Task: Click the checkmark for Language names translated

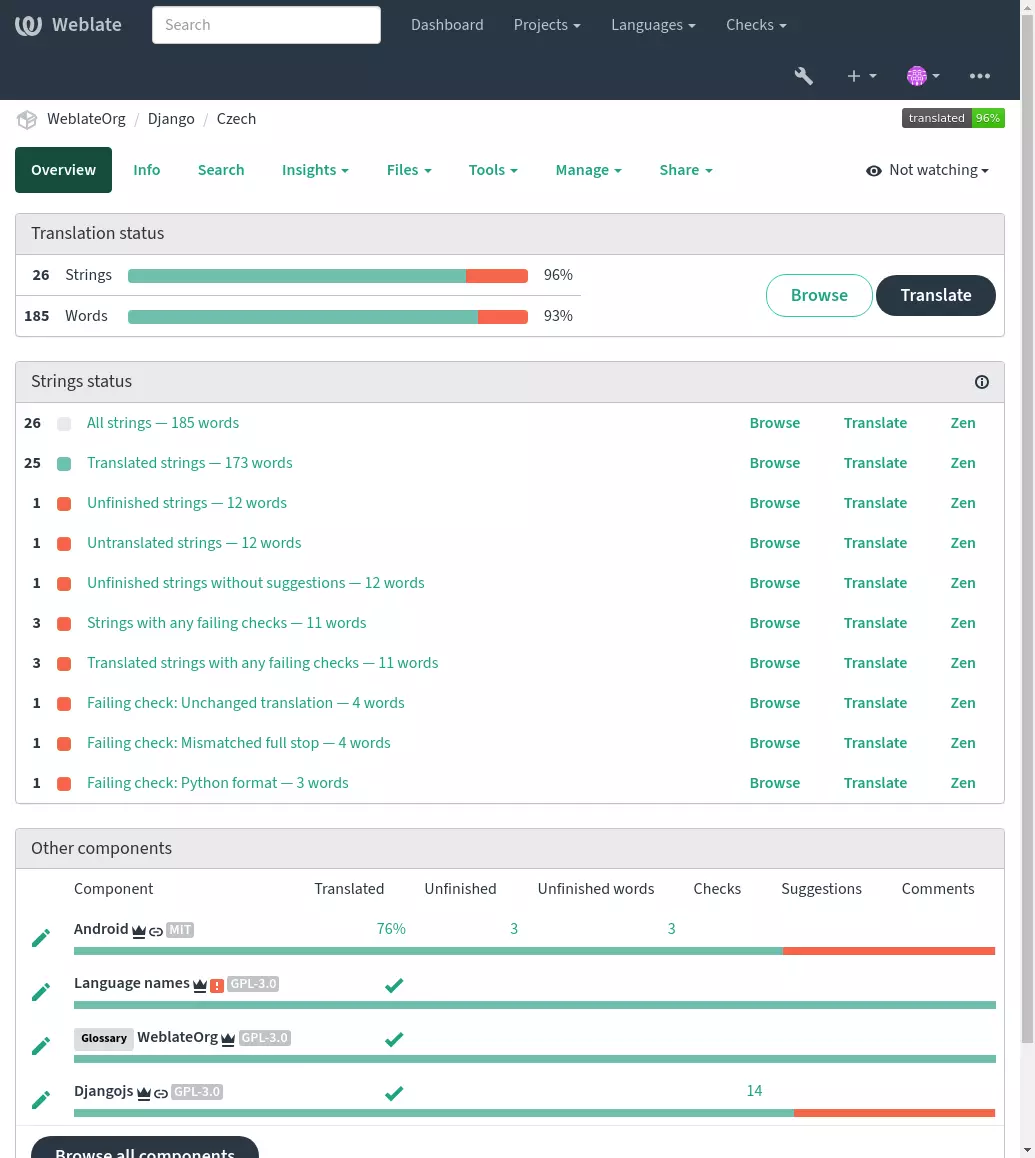Action: point(394,985)
